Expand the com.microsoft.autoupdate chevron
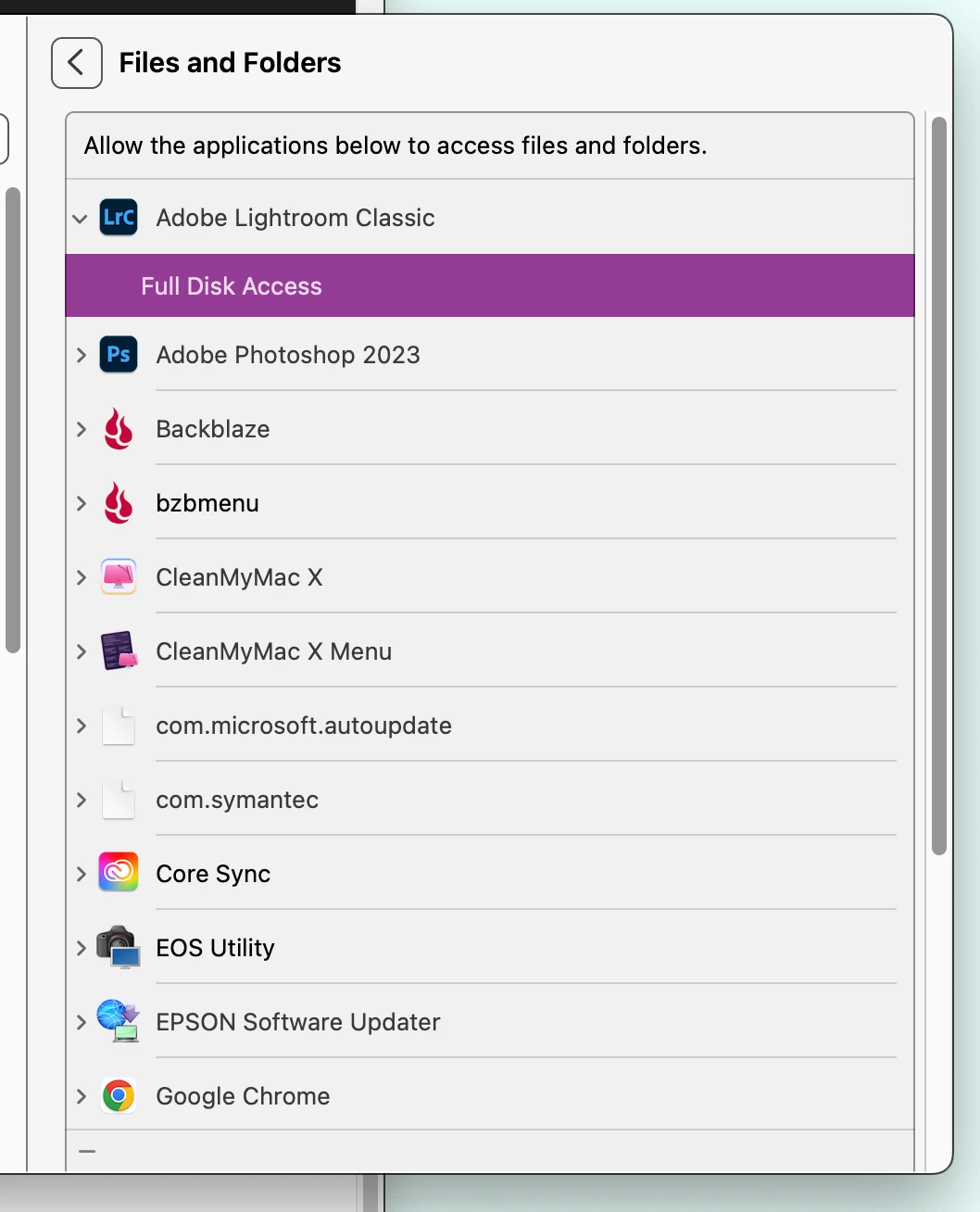The image size is (980, 1212). 82,726
